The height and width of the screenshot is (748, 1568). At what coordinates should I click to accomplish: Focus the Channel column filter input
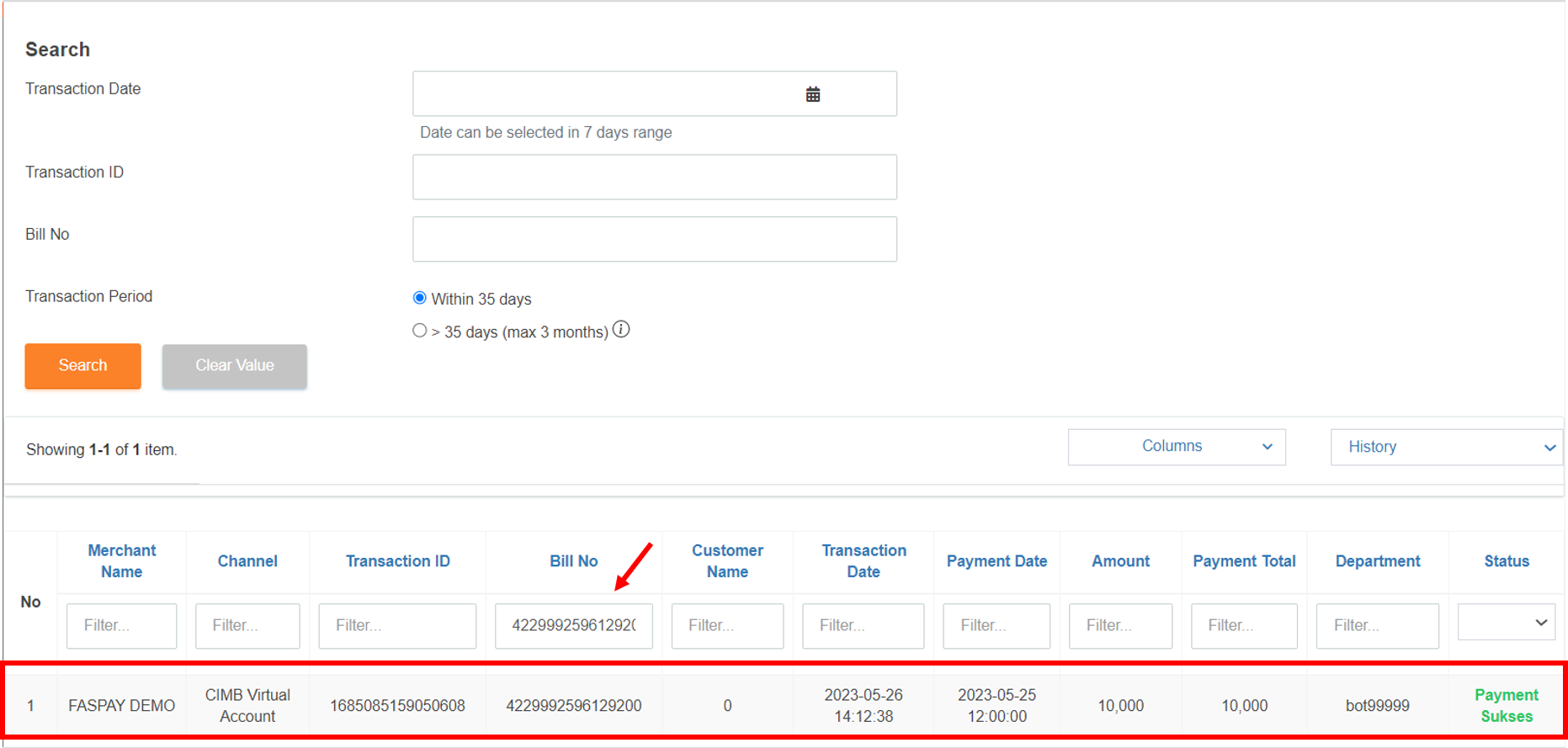coord(247,625)
